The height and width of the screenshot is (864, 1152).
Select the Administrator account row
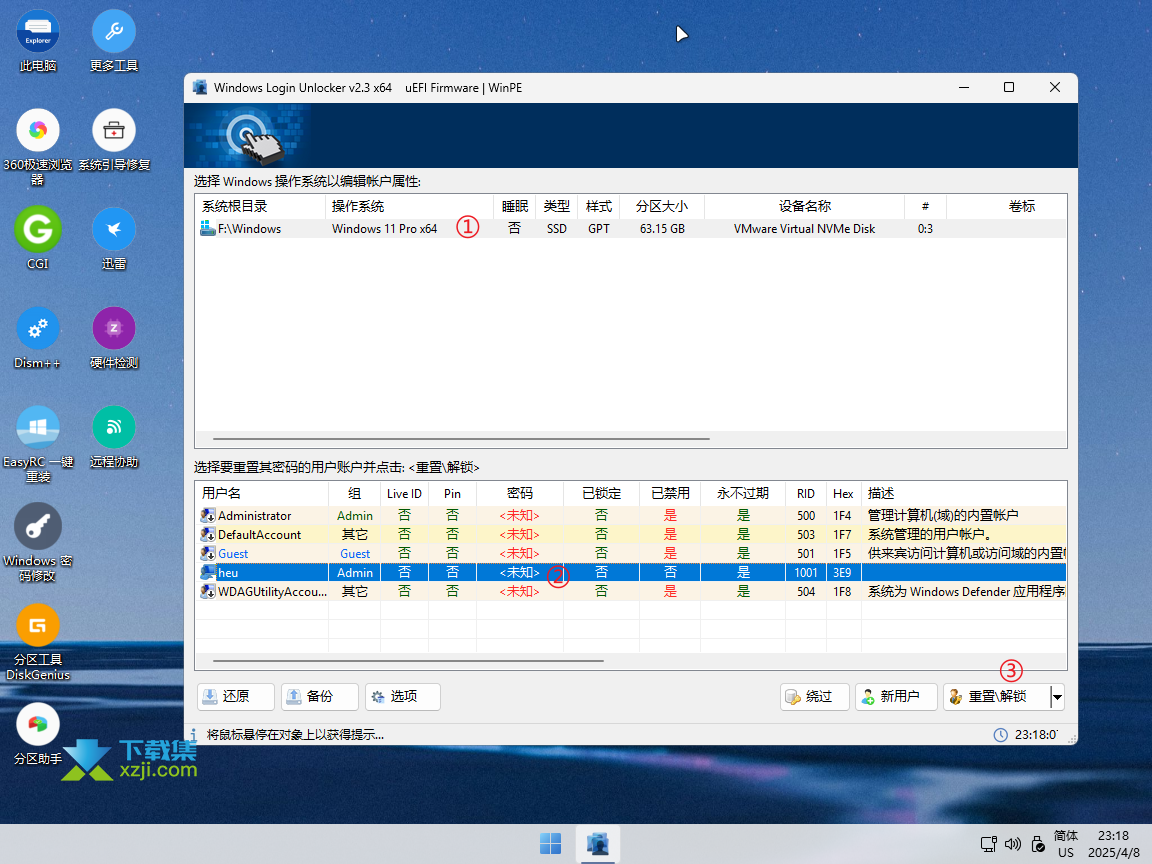tap(255, 516)
